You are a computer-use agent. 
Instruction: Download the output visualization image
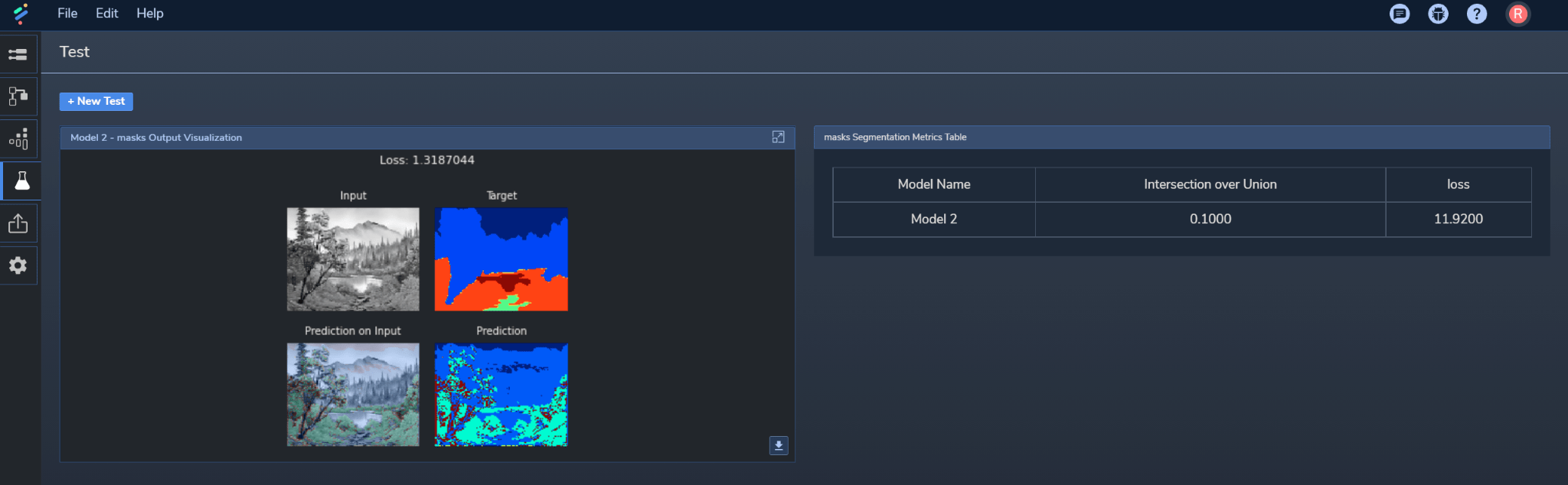coord(779,445)
